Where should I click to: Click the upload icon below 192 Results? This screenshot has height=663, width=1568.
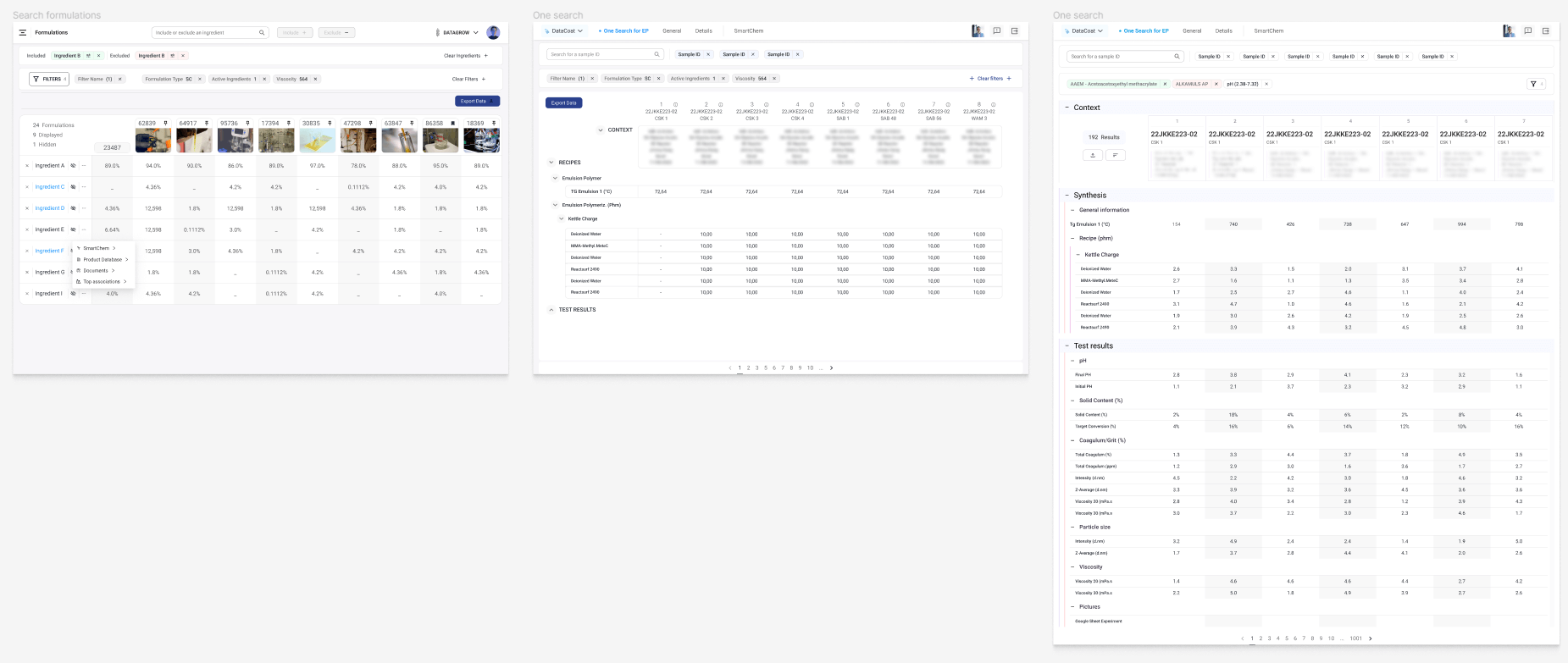click(x=1092, y=155)
